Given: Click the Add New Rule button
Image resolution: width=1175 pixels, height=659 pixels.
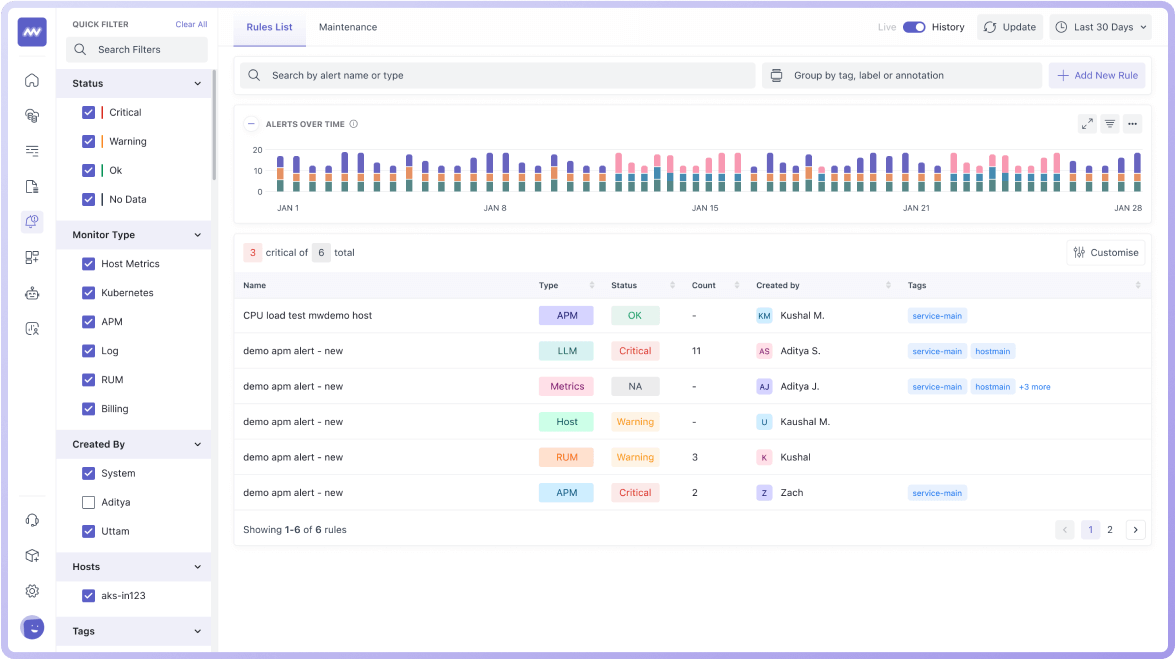Looking at the screenshot, I should click(1097, 75).
